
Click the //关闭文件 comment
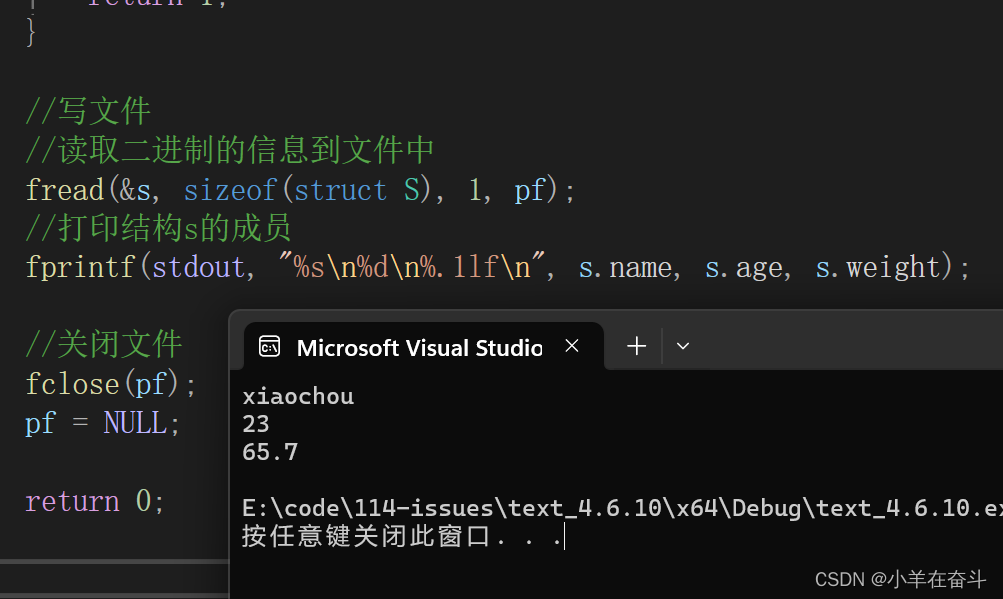104,345
